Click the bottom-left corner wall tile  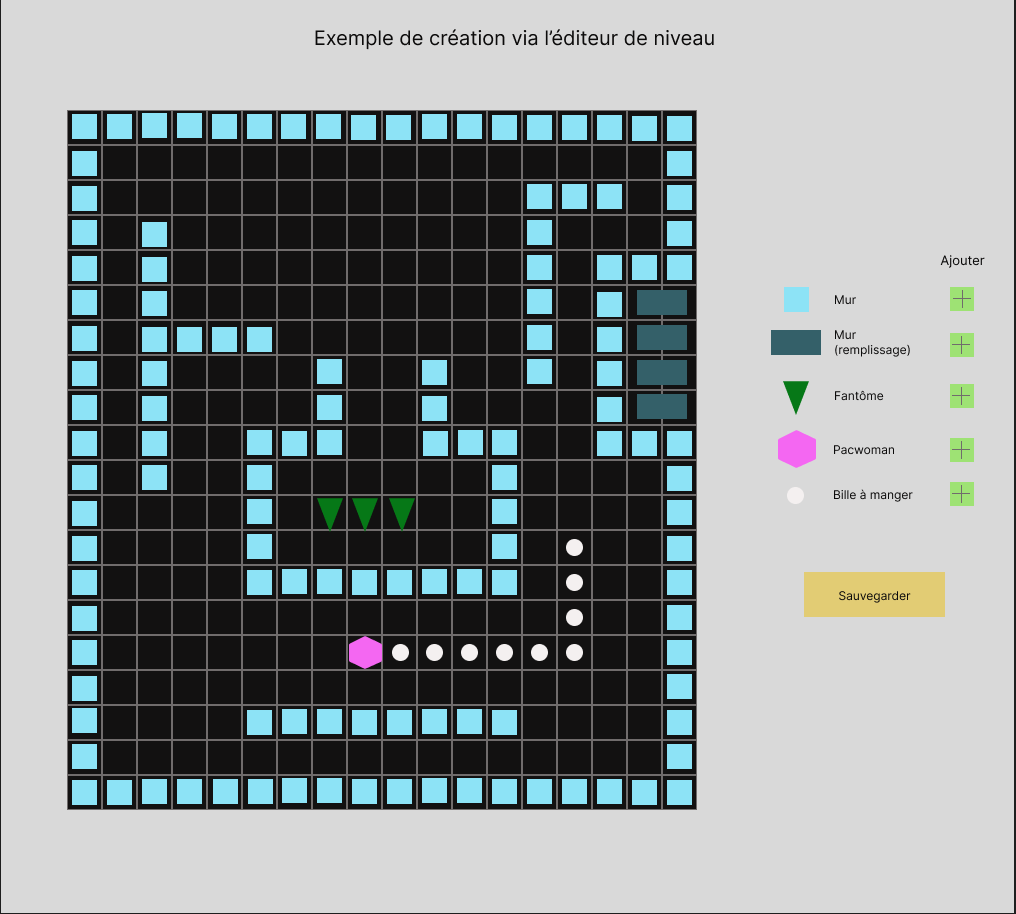pos(84,792)
